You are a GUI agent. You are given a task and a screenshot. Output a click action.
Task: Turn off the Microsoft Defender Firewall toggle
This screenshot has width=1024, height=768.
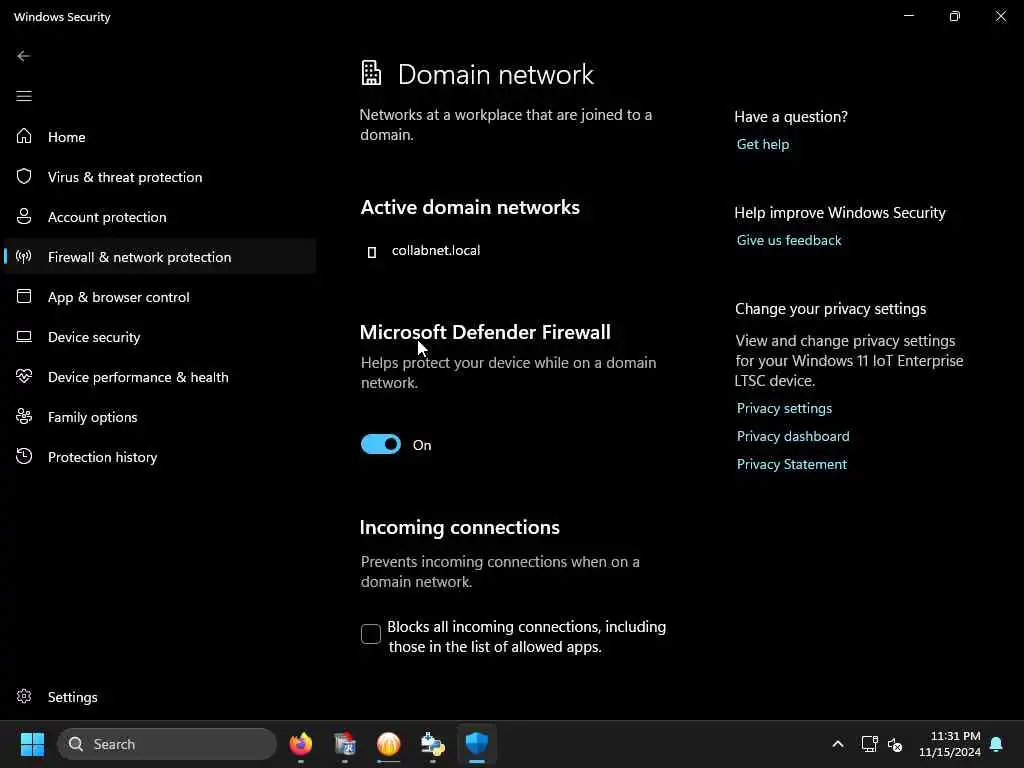point(381,444)
